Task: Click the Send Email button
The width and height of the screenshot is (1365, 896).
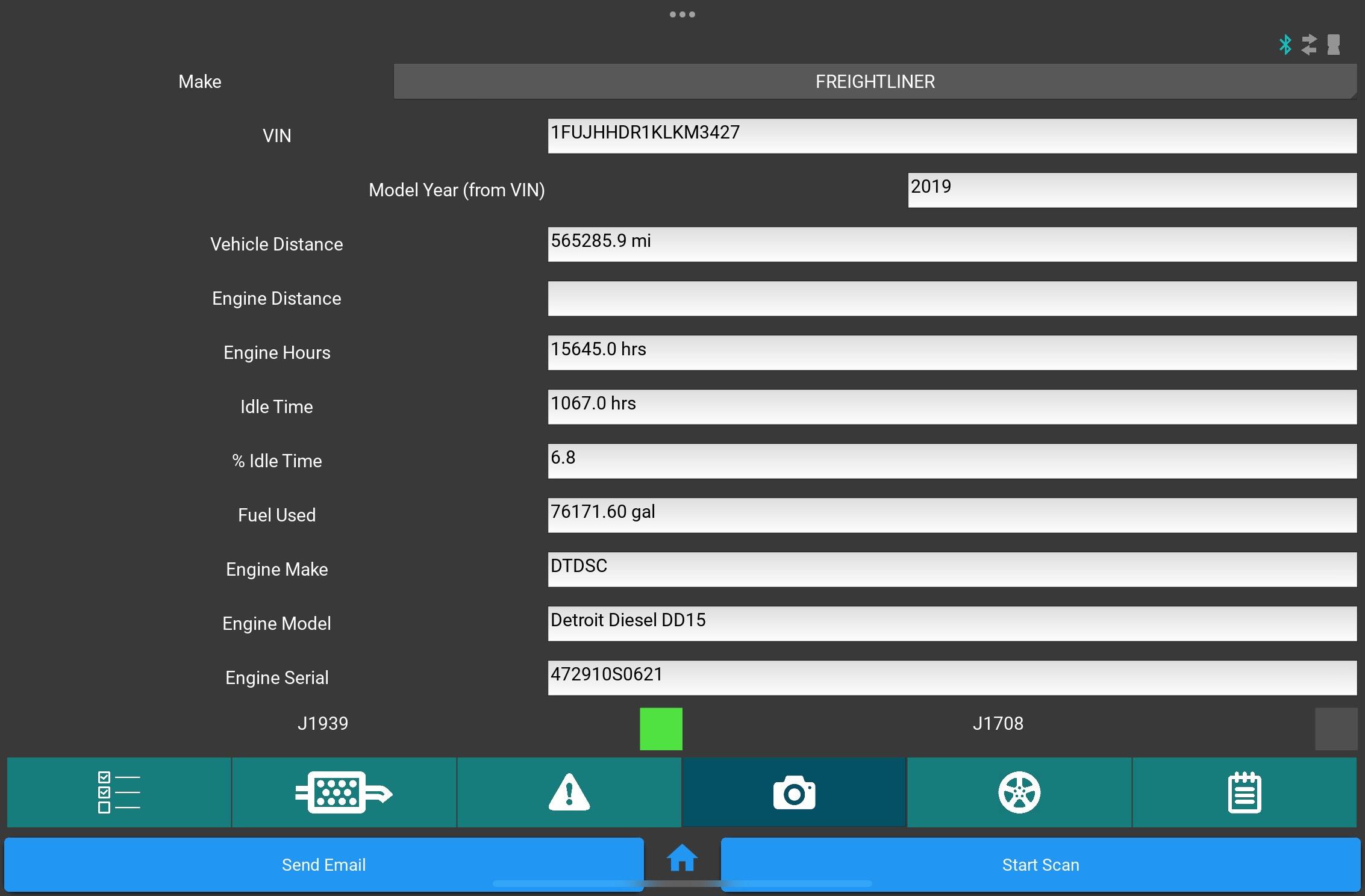Action: pos(322,864)
